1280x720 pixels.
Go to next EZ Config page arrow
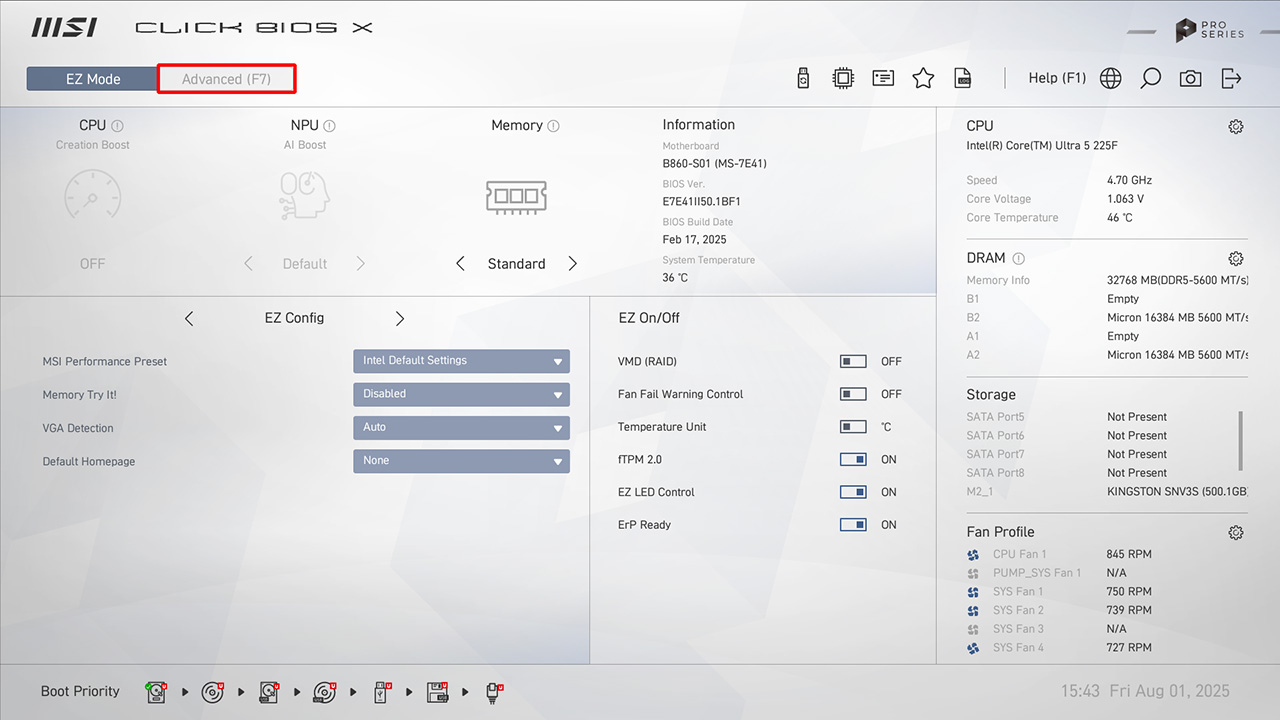pos(400,318)
